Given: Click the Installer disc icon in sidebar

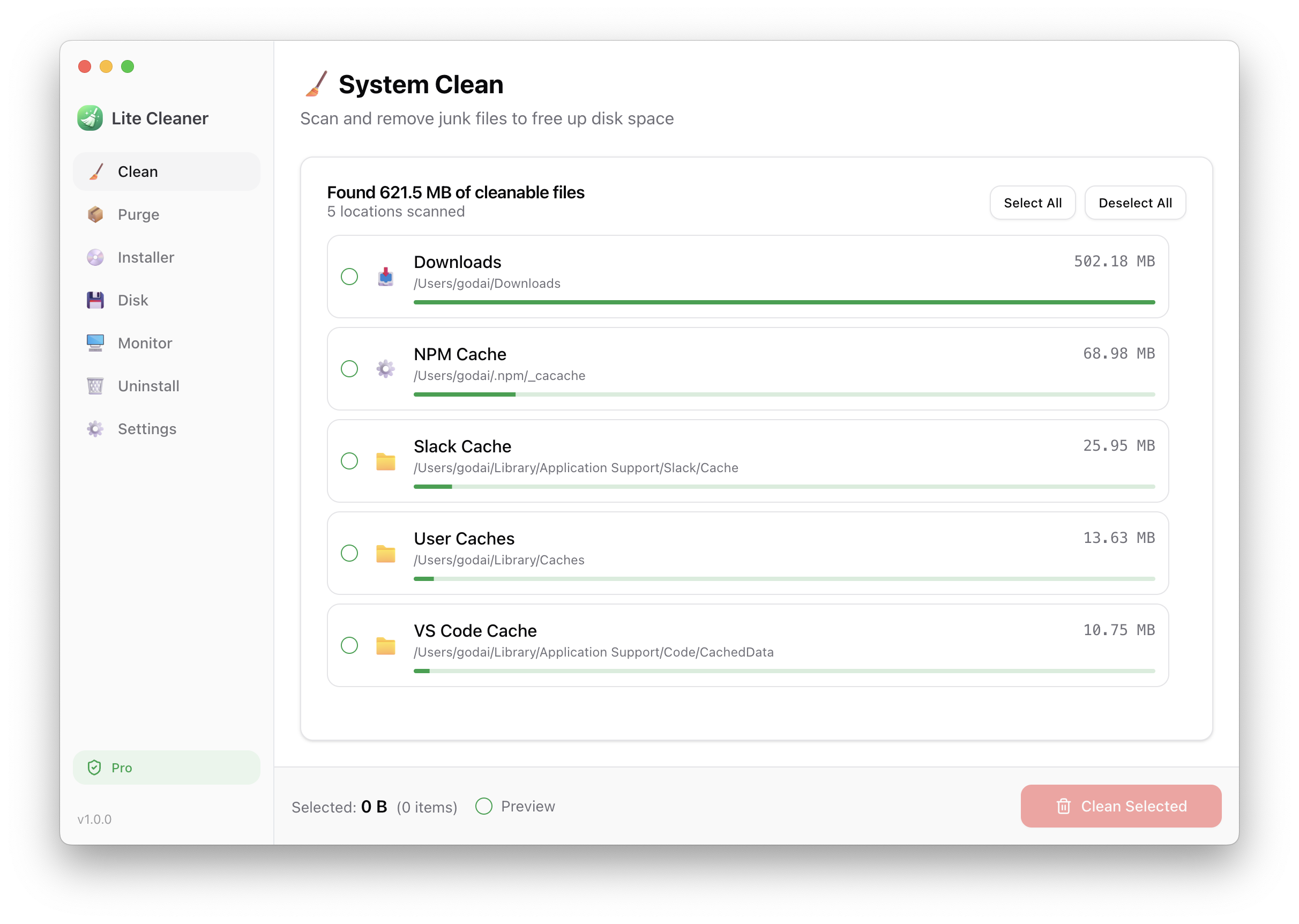Looking at the screenshot, I should pos(95,257).
